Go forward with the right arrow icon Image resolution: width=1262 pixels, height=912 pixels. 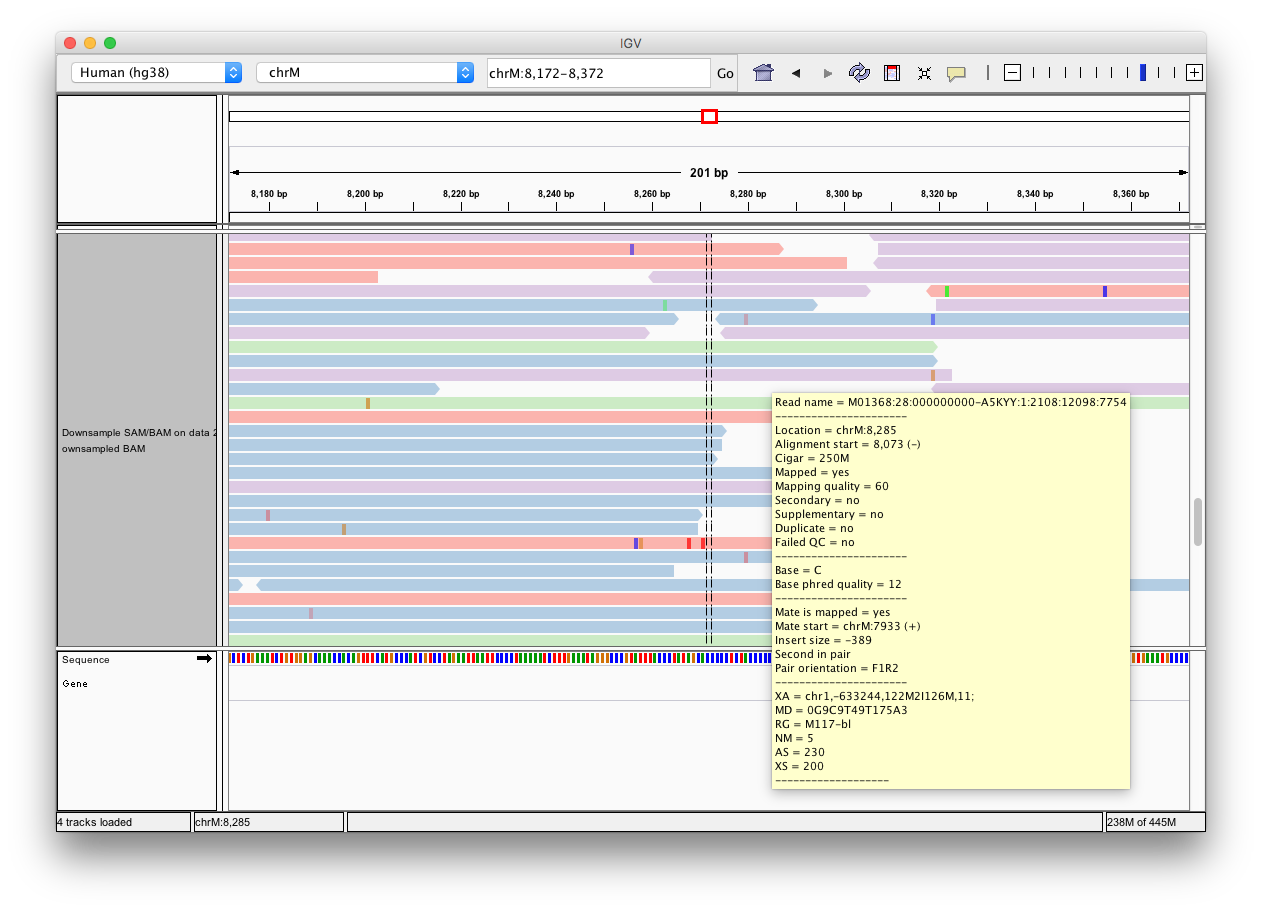click(827, 73)
